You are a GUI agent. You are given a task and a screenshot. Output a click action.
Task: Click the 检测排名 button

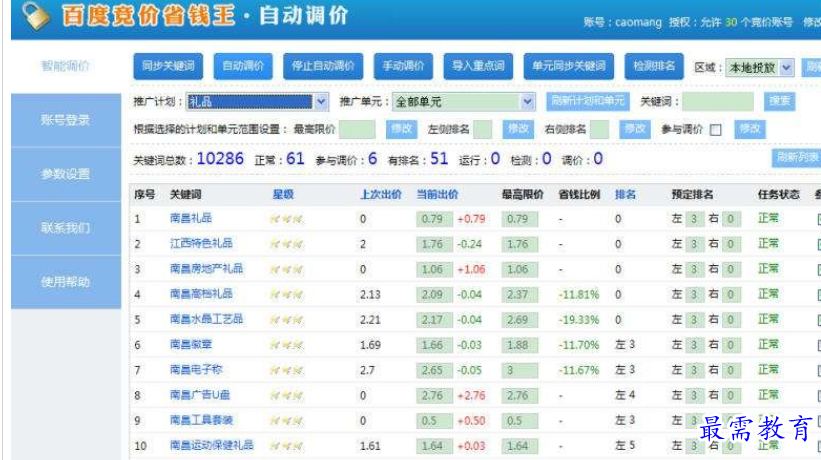coord(654,66)
